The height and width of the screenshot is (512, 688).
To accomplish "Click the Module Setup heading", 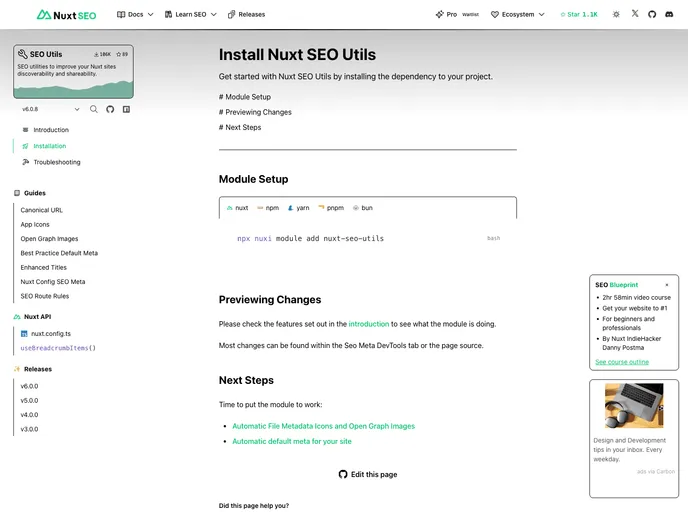I will pyautogui.click(x=254, y=179).
